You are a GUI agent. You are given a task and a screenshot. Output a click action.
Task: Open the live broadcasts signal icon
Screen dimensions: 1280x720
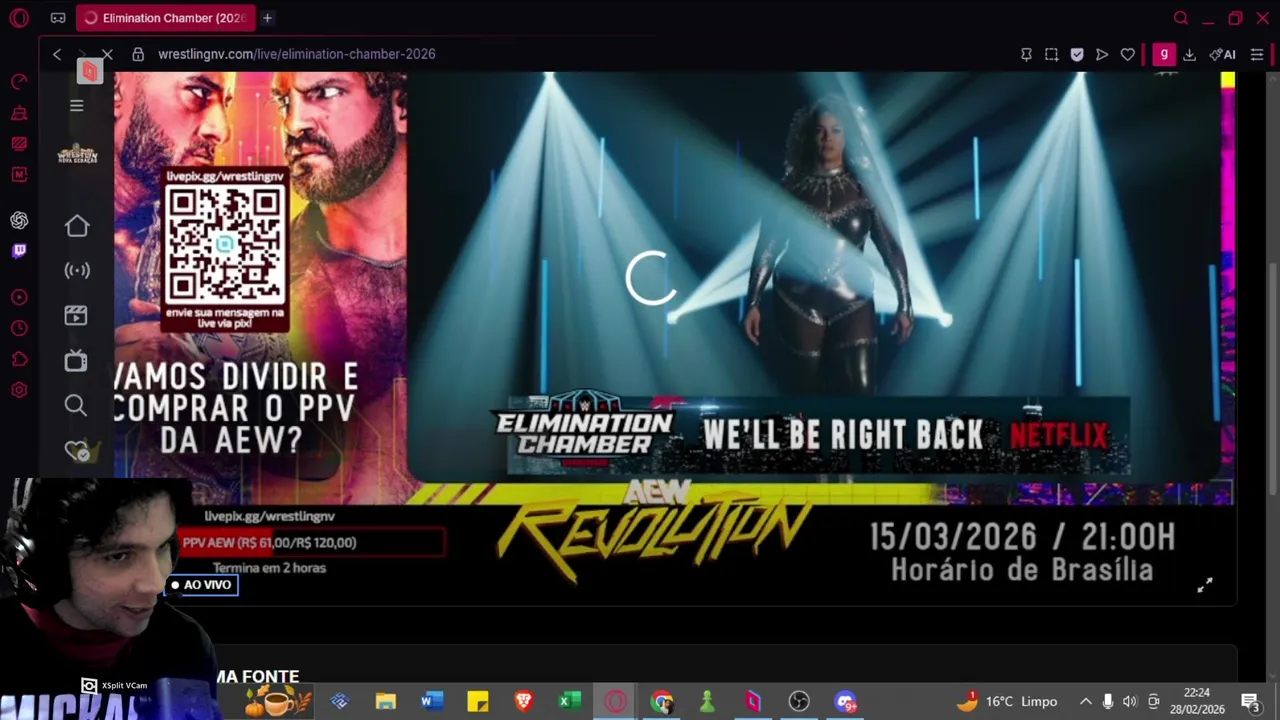tap(76, 270)
